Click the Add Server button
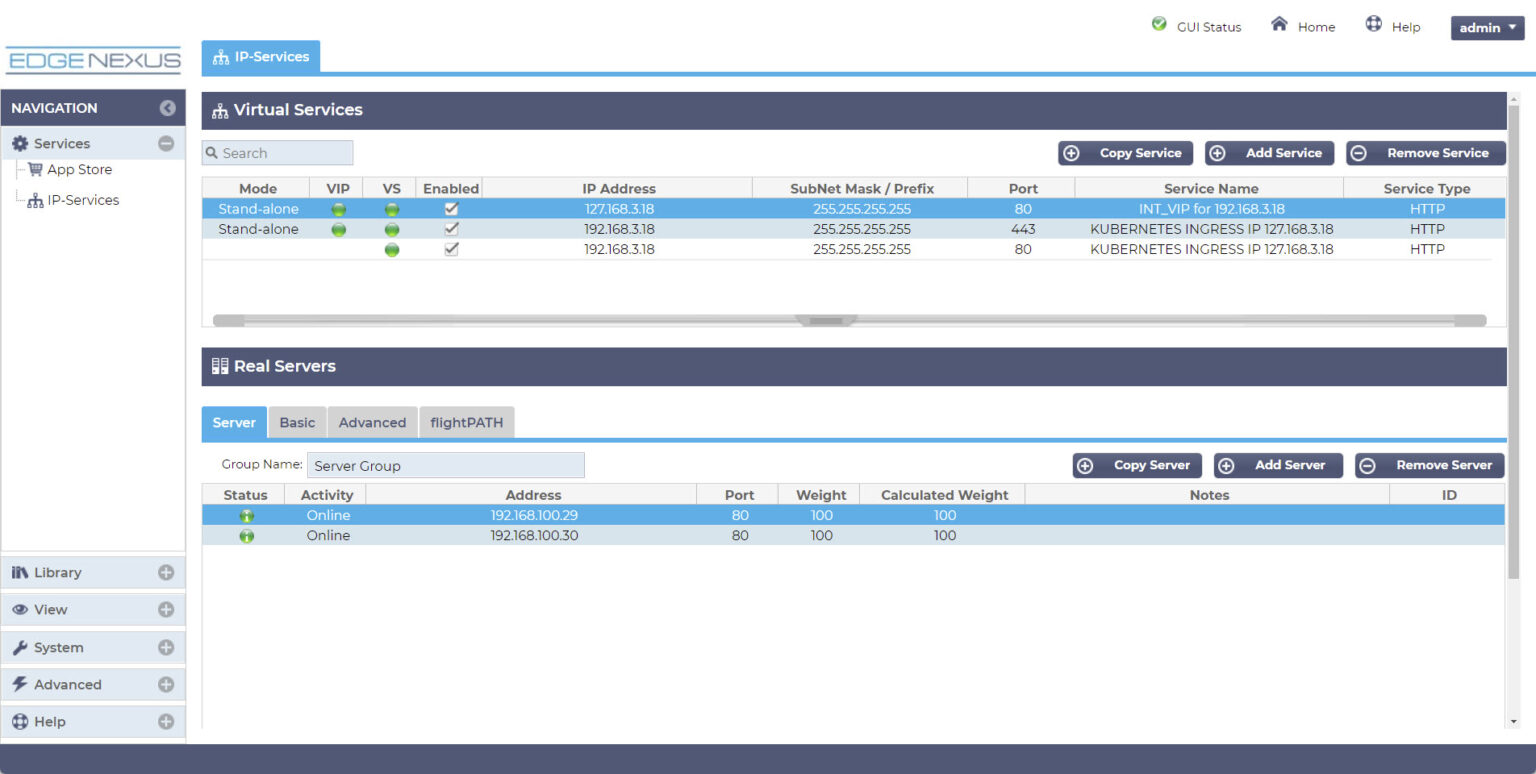 click(x=1290, y=465)
